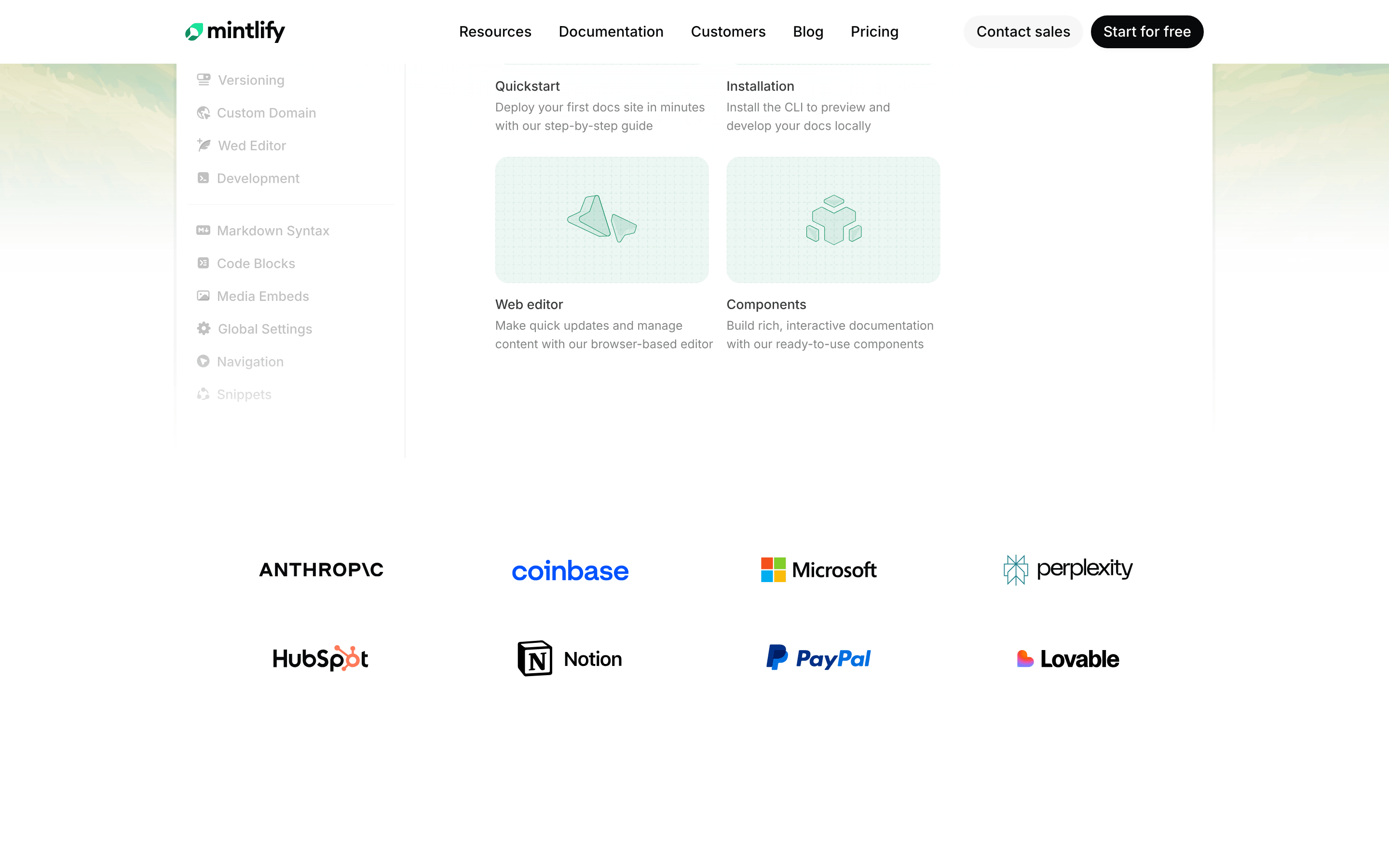Click the PayPal P logo icon
The height and width of the screenshot is (868, 1389).
777,657
